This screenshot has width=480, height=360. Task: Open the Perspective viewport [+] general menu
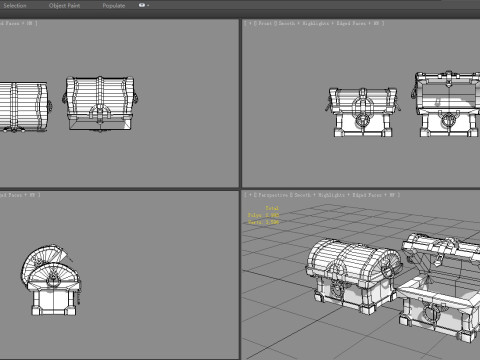pos(250,195)
